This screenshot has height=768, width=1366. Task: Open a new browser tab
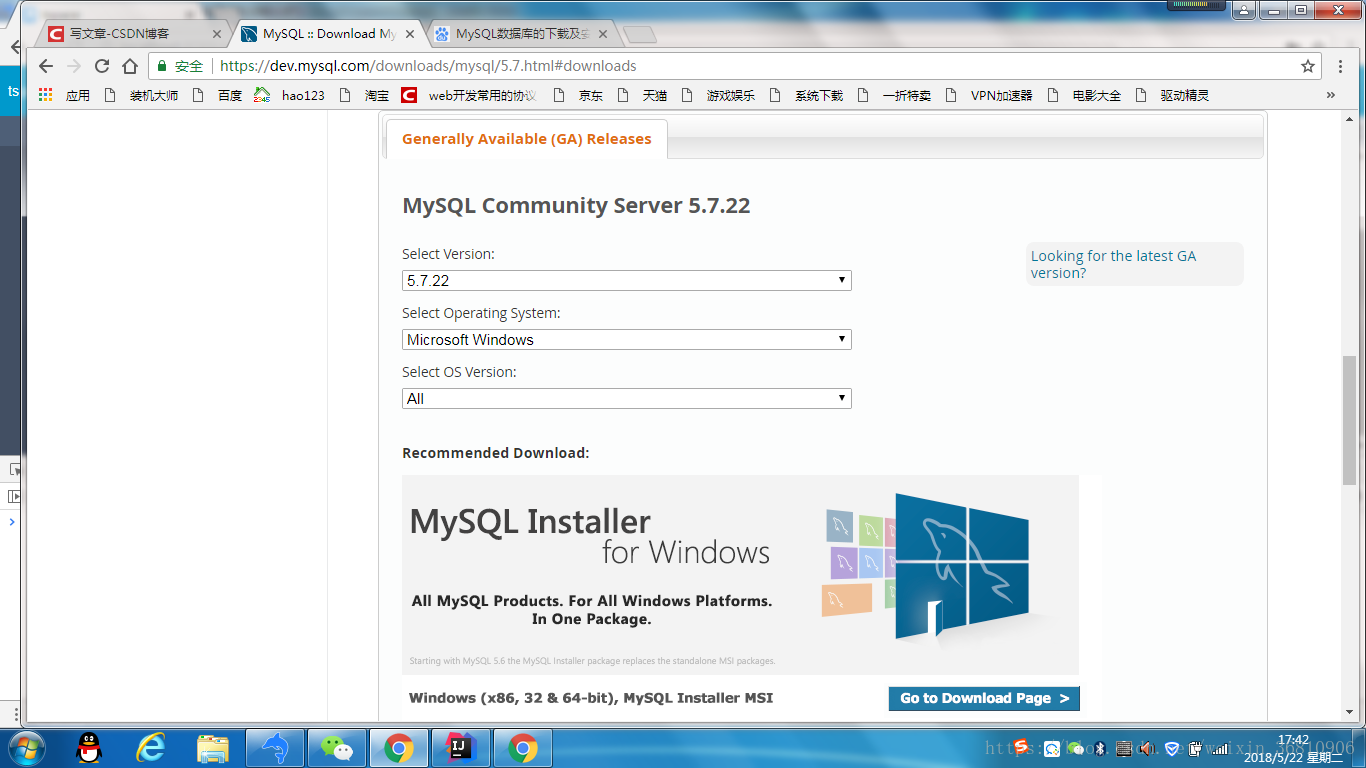click(639, 35)
